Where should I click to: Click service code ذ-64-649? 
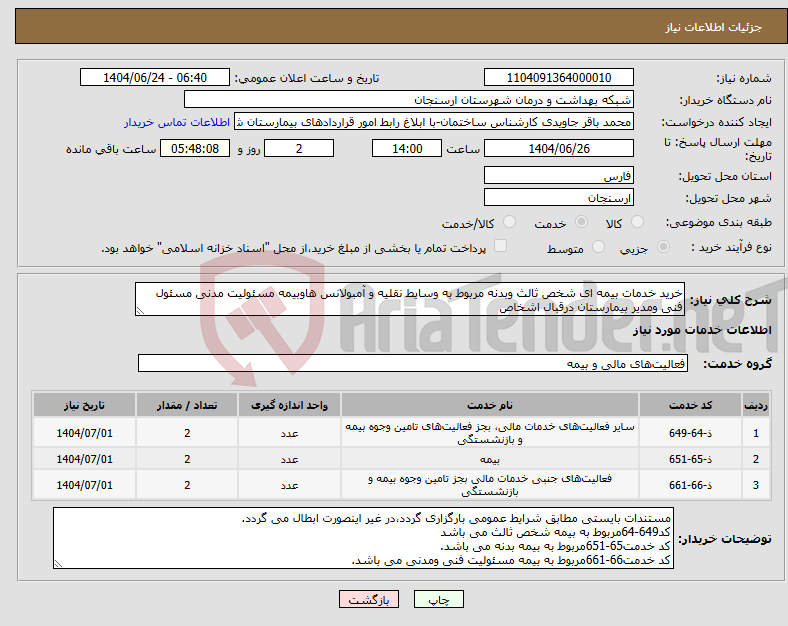(x=691, y=433)
